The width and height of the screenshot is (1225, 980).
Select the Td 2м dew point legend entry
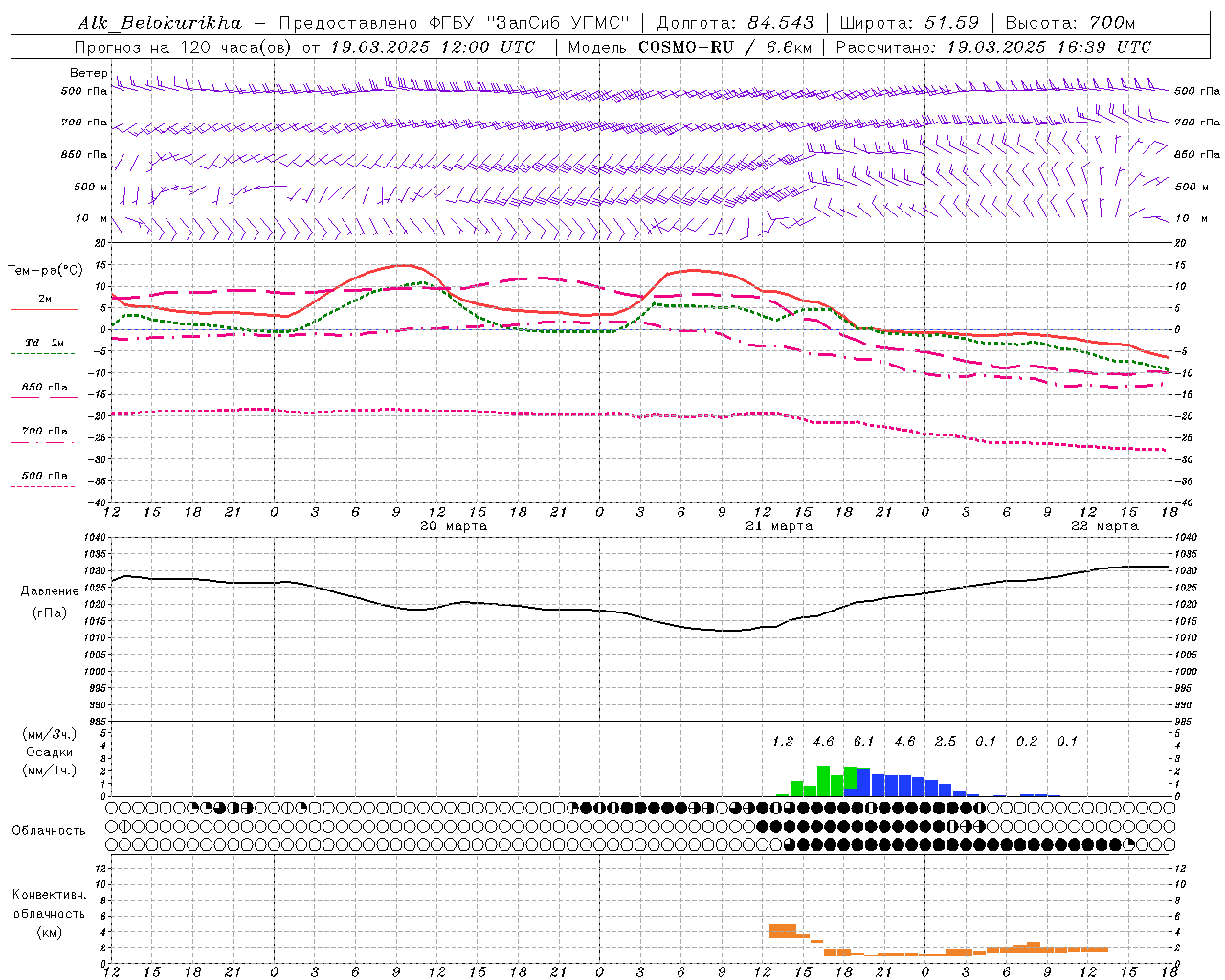(45, 343)
